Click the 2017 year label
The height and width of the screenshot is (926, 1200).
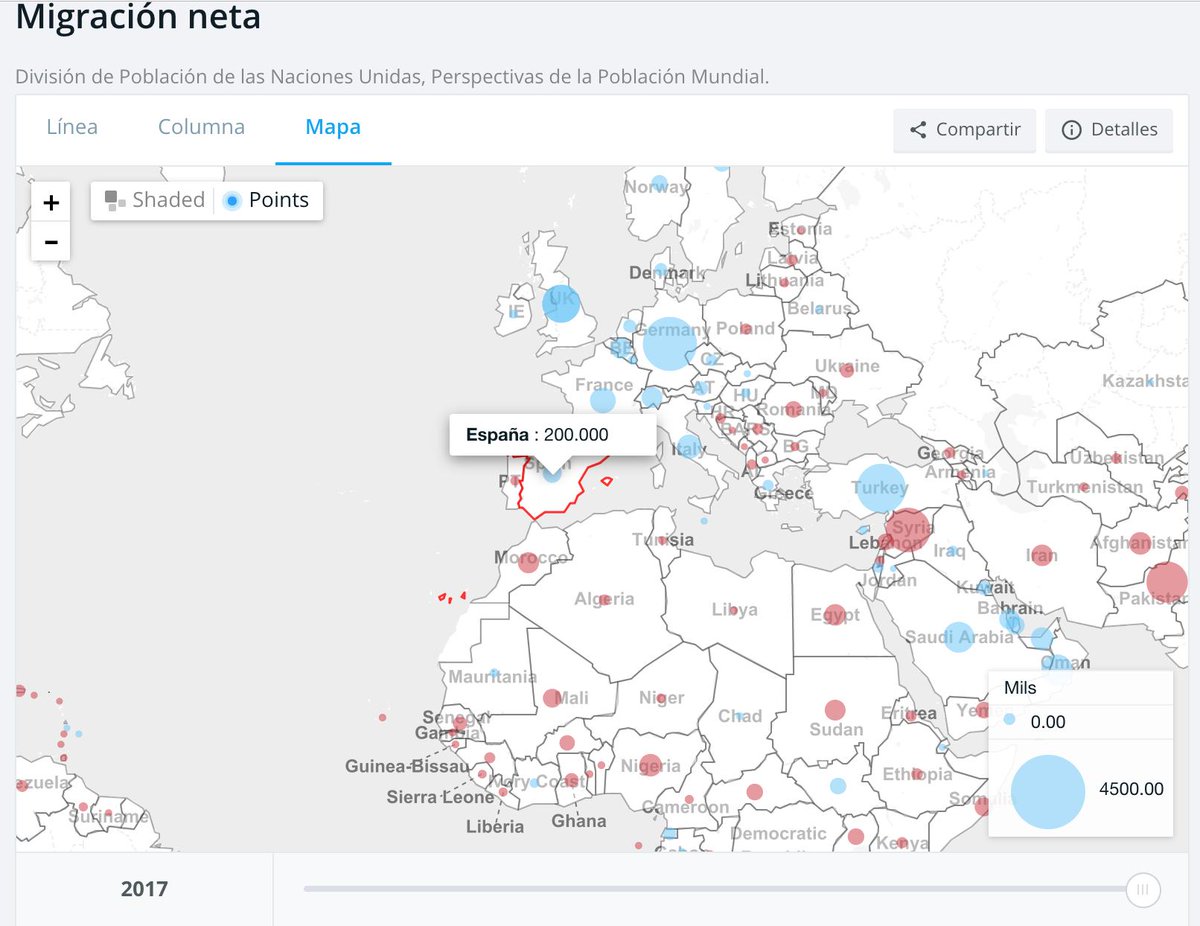(x=145, y=888)
